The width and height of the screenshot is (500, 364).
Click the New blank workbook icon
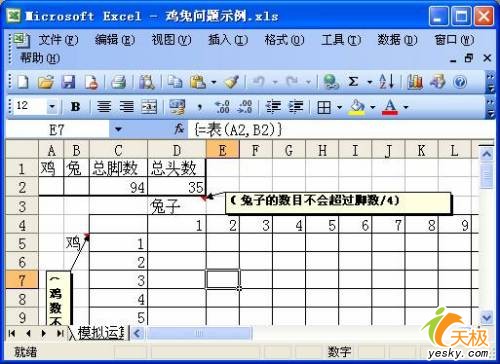click(23, 81)
